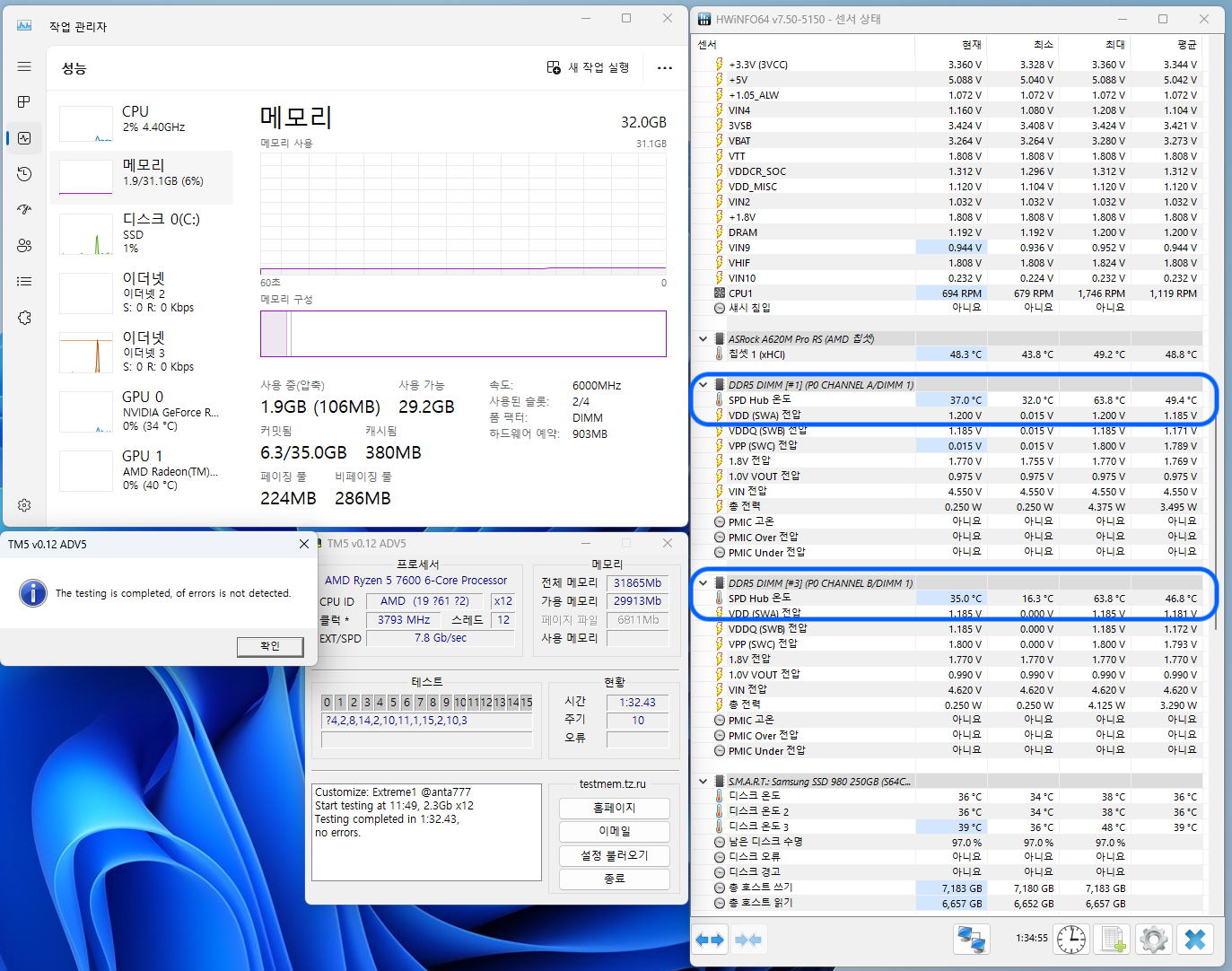Viewport: 1232px width, 971px height.
Task: Click the 평균 column header in HWiNFO
Action: [1166, 44]
